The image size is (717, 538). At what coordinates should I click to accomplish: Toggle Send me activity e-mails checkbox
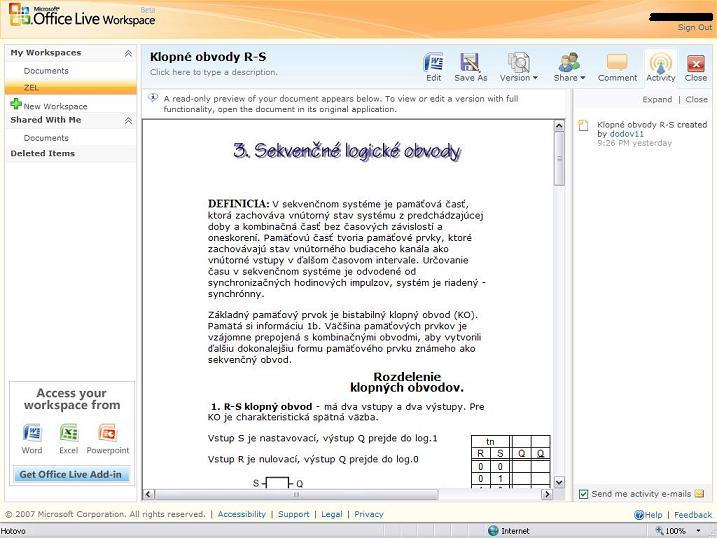coord(584,494)
